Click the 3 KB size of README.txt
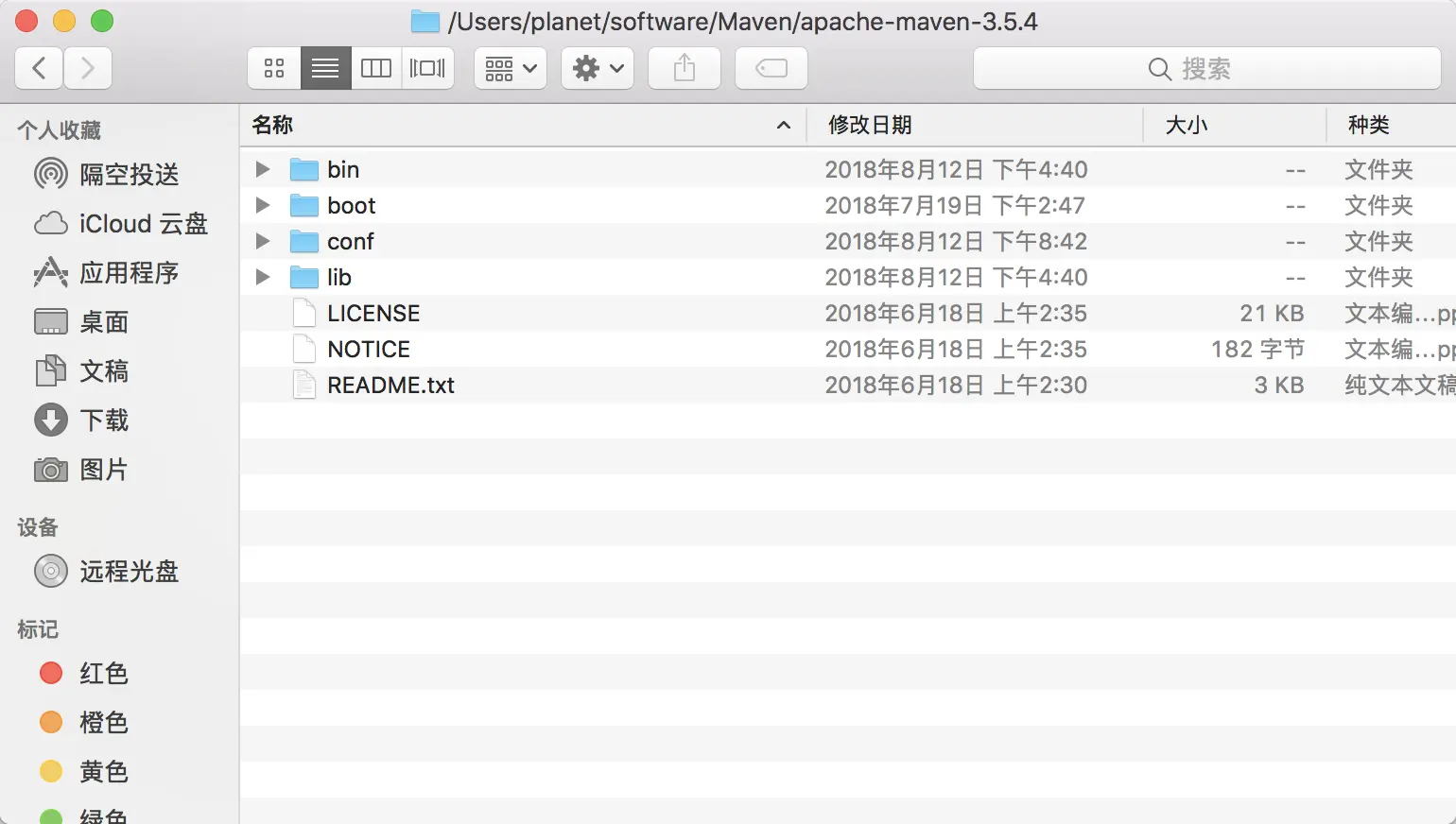The image size is (1456, 824). (x=1279, y=385)
